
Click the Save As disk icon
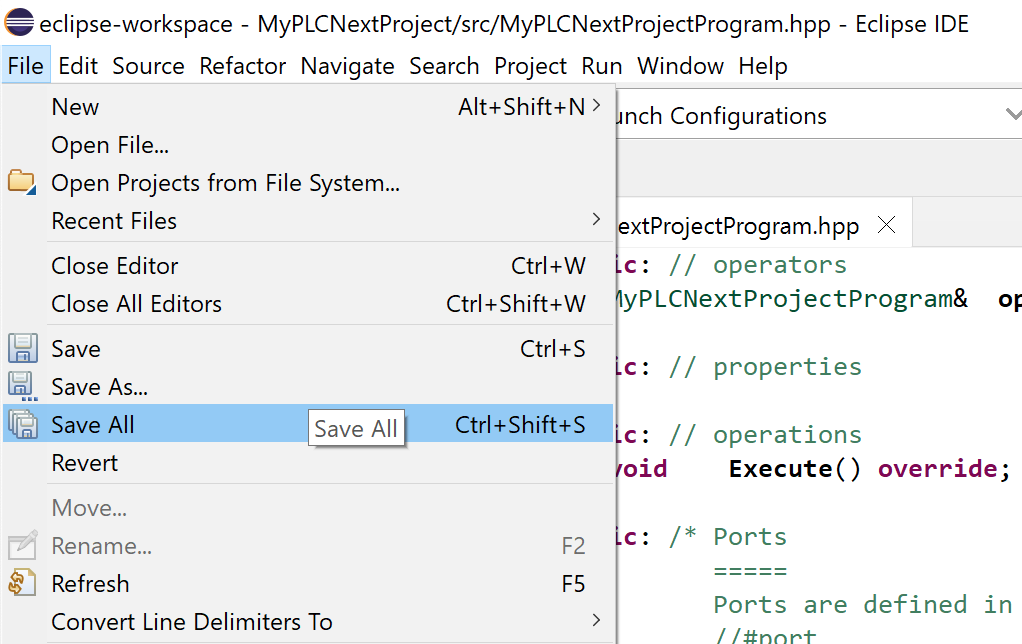coord(23,386)
